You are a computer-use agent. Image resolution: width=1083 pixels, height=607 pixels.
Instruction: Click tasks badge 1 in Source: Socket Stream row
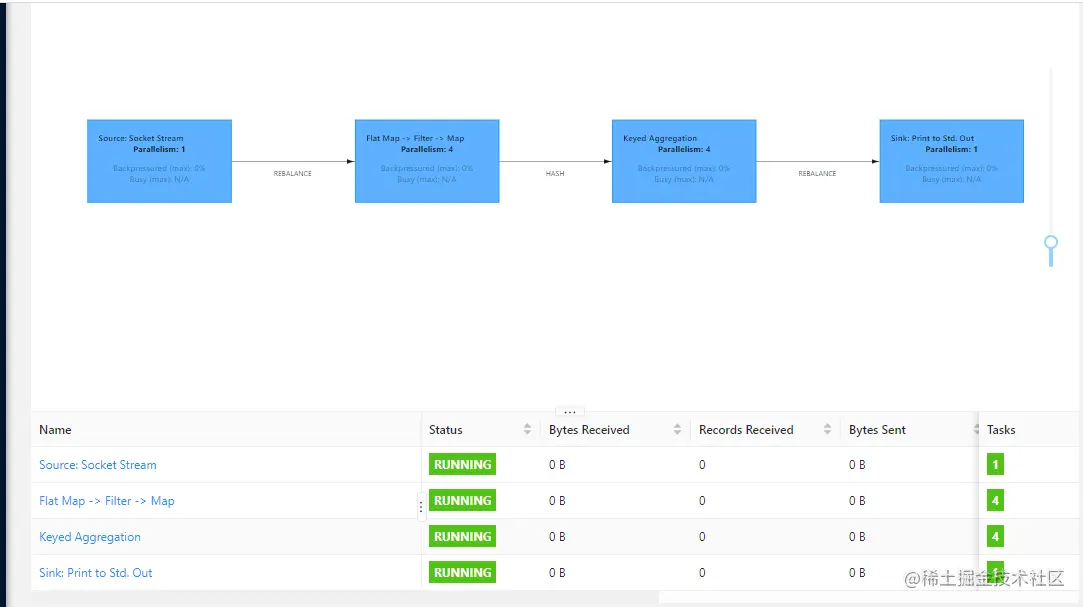[x=995, y=464]
